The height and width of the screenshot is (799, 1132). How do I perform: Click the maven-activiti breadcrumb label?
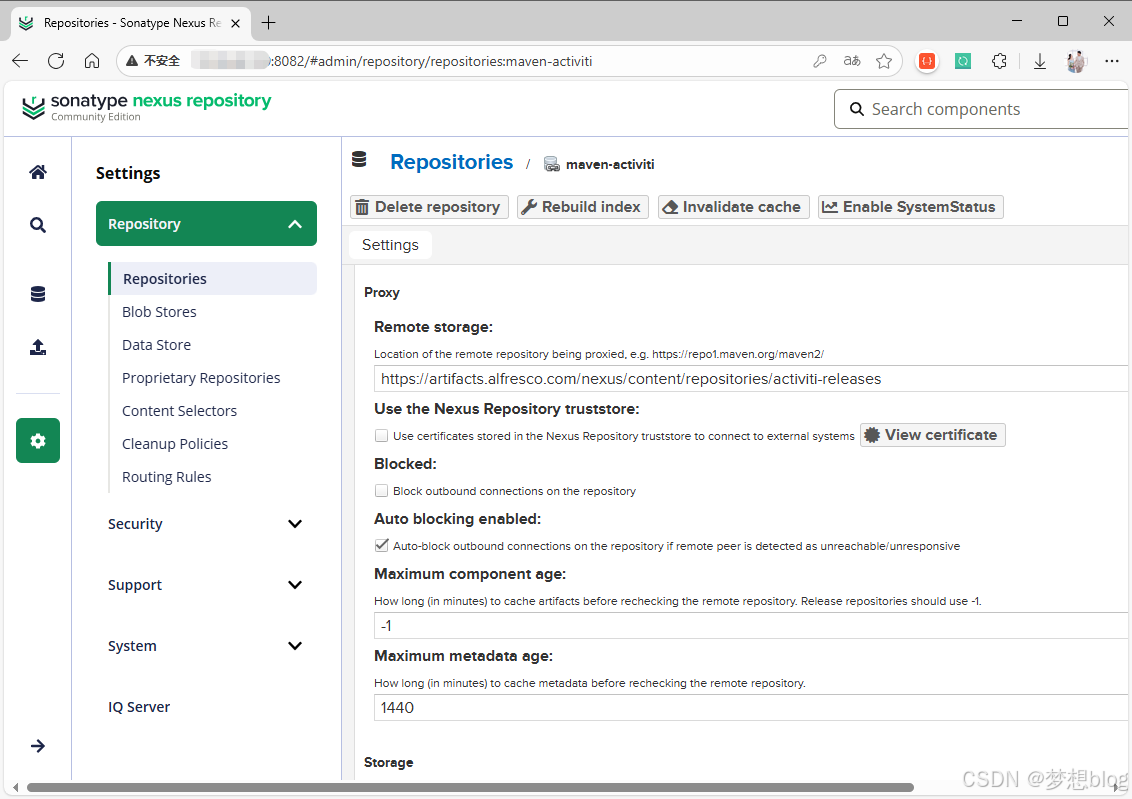click(x=609, y=165)
